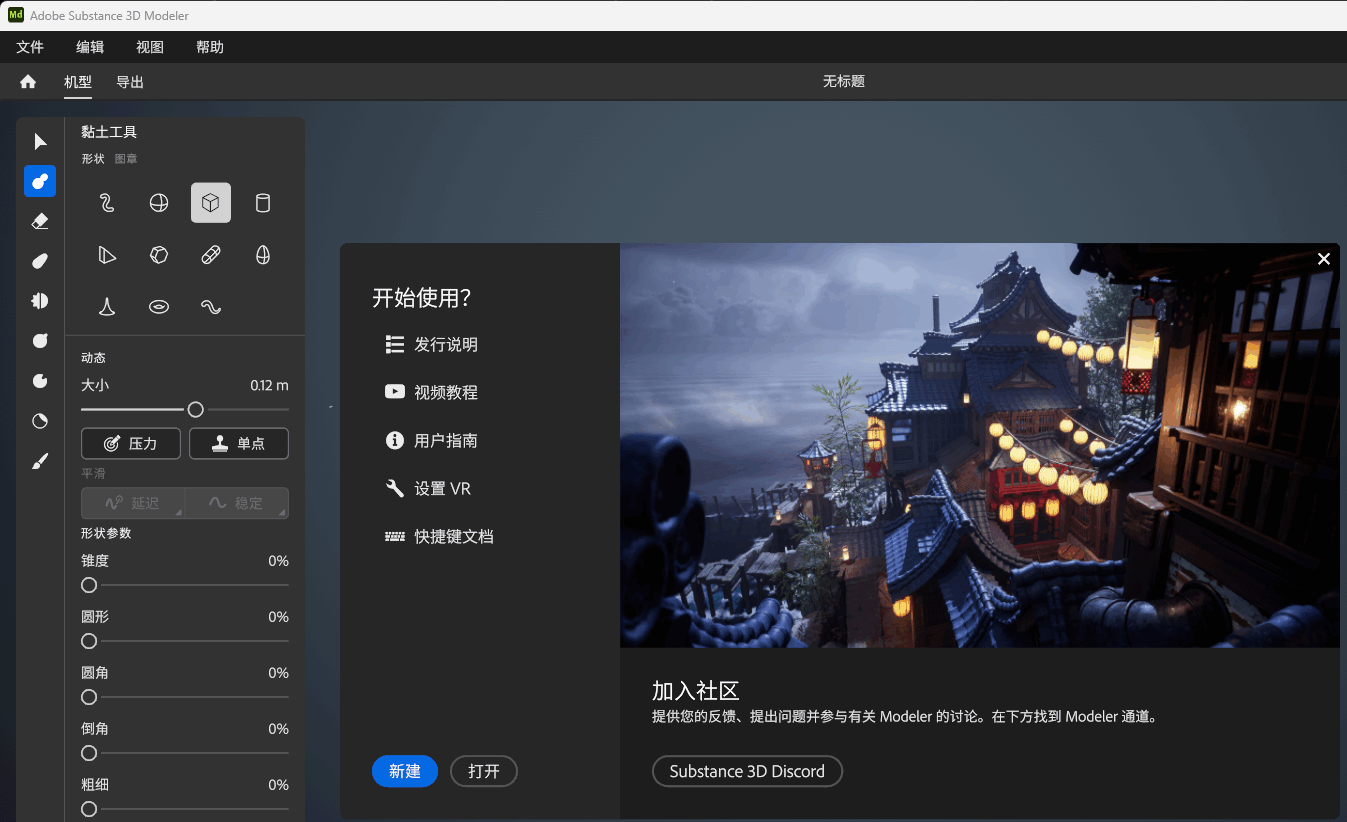Choose the torus ring shape
Screen dimensions: 1347x822
click(159, 307)
